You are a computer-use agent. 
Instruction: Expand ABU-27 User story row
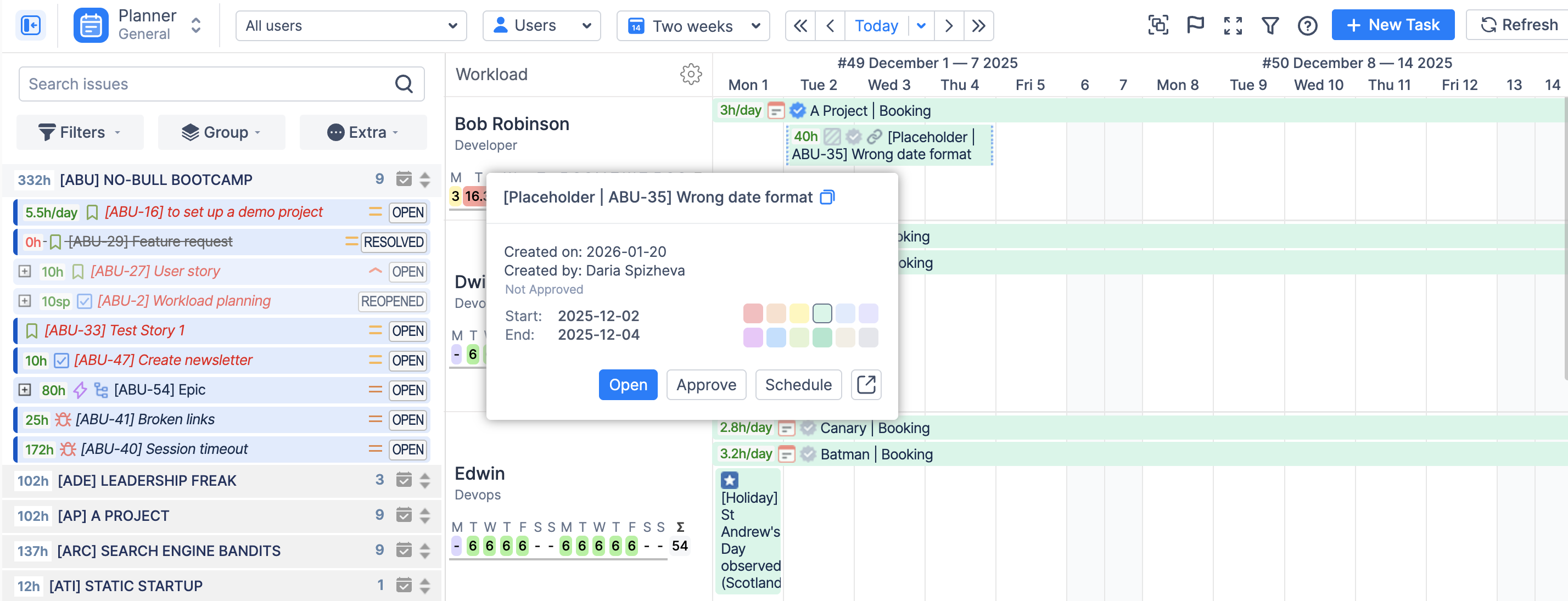click(24, 271)
